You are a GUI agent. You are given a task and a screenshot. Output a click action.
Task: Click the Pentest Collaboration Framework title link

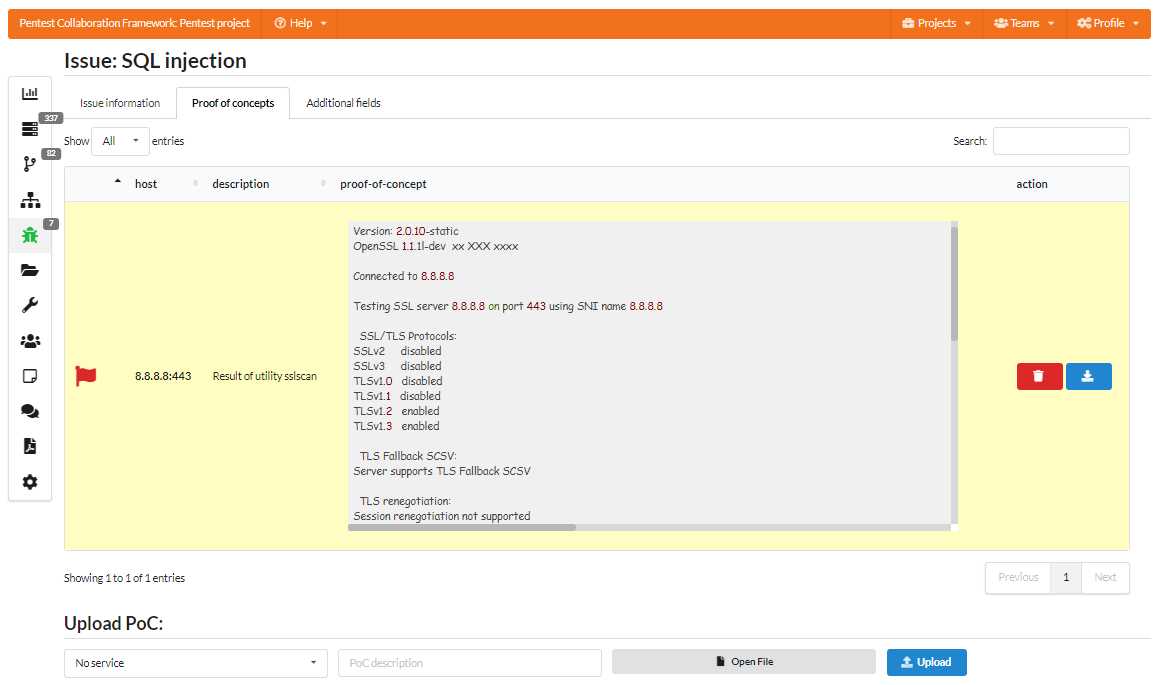pyautogui.click(x=135, y=23)
